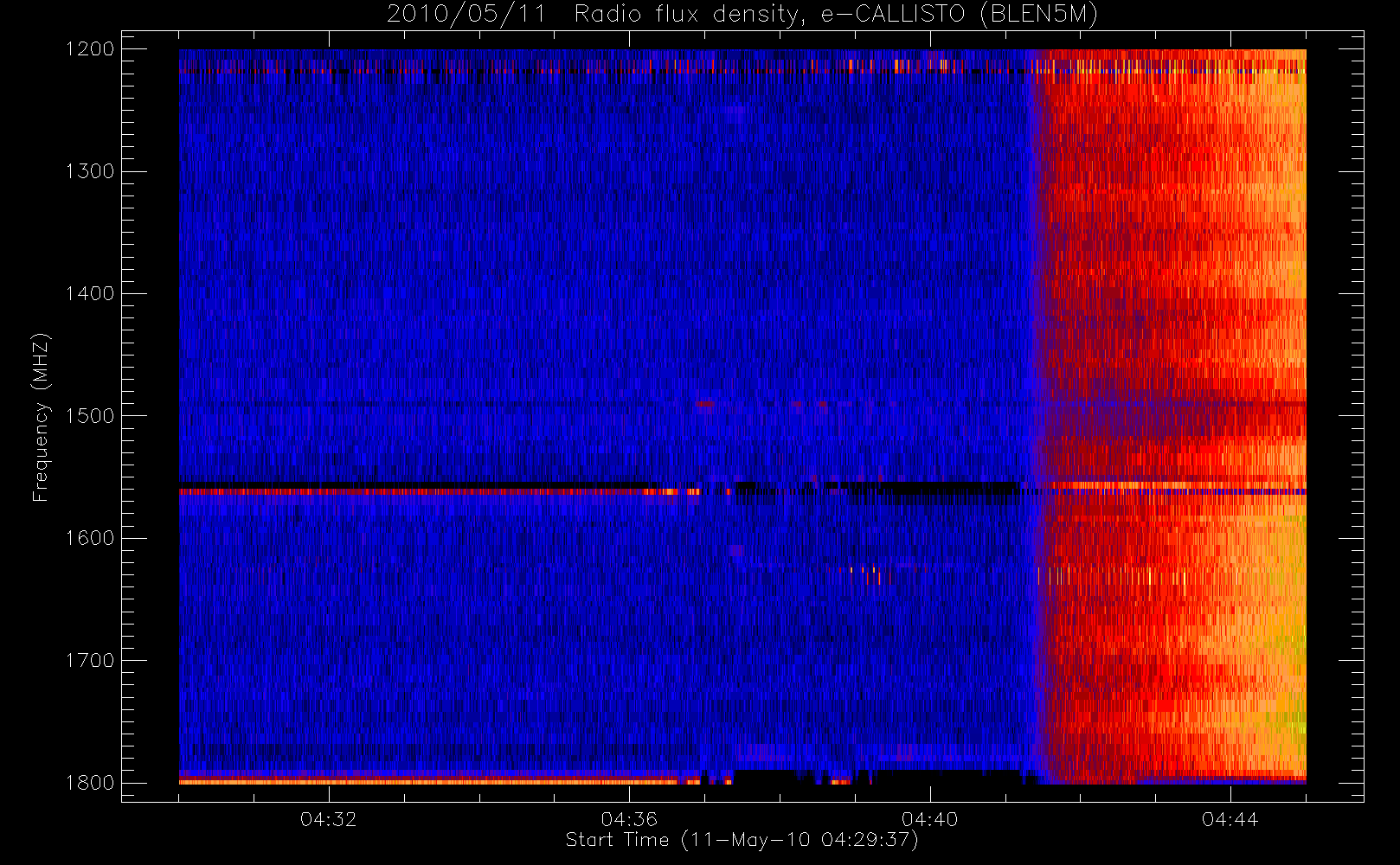
Task: Click the 1400 frequency tick label
Action: click(x=90, y=294)
